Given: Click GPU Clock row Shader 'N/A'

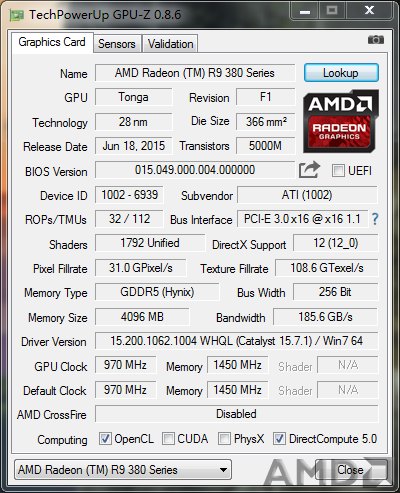Looking at the screenshot, I should click(x=348, y=365).
